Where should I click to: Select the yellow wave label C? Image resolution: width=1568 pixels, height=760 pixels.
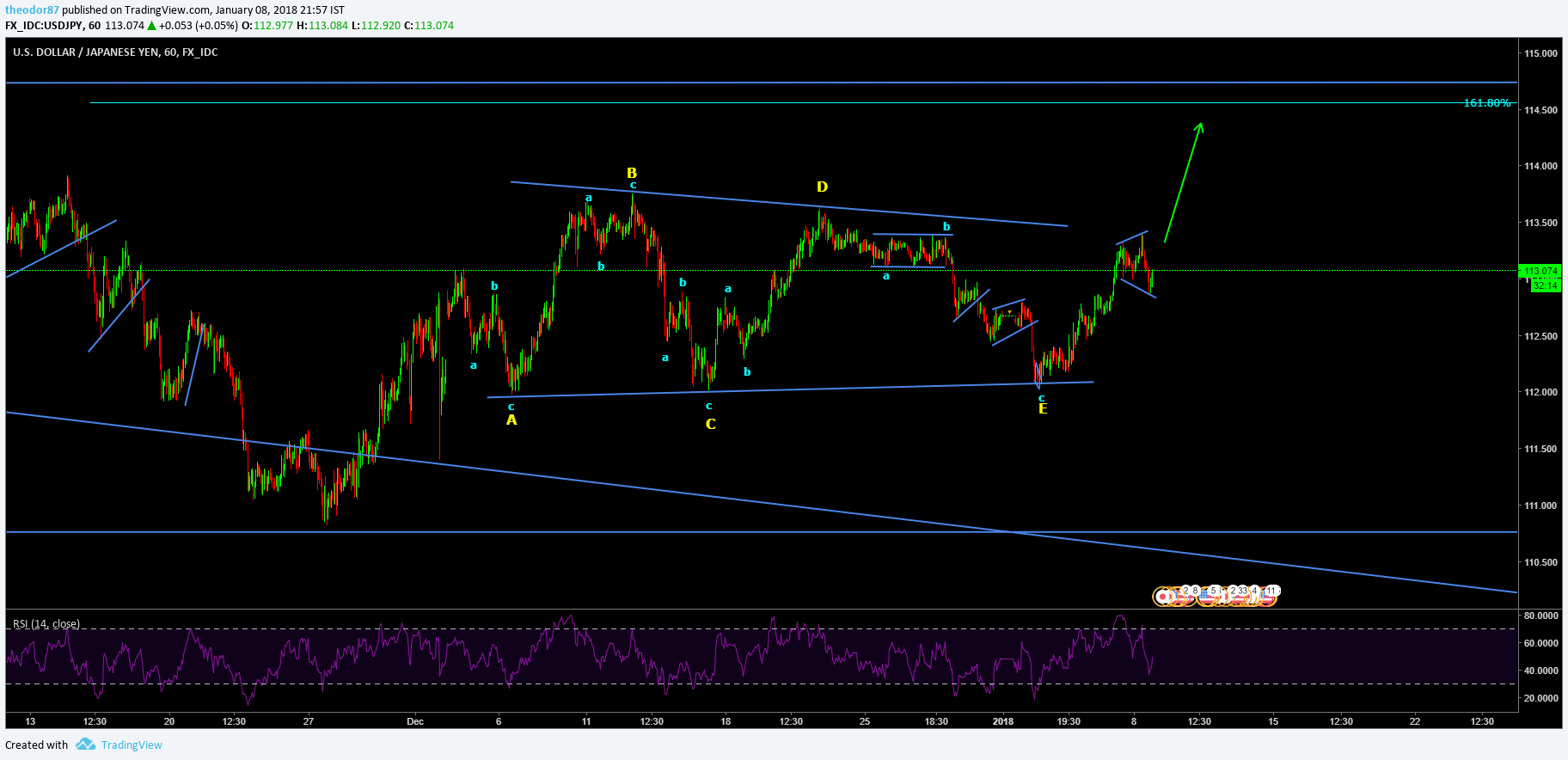(711, 424)
